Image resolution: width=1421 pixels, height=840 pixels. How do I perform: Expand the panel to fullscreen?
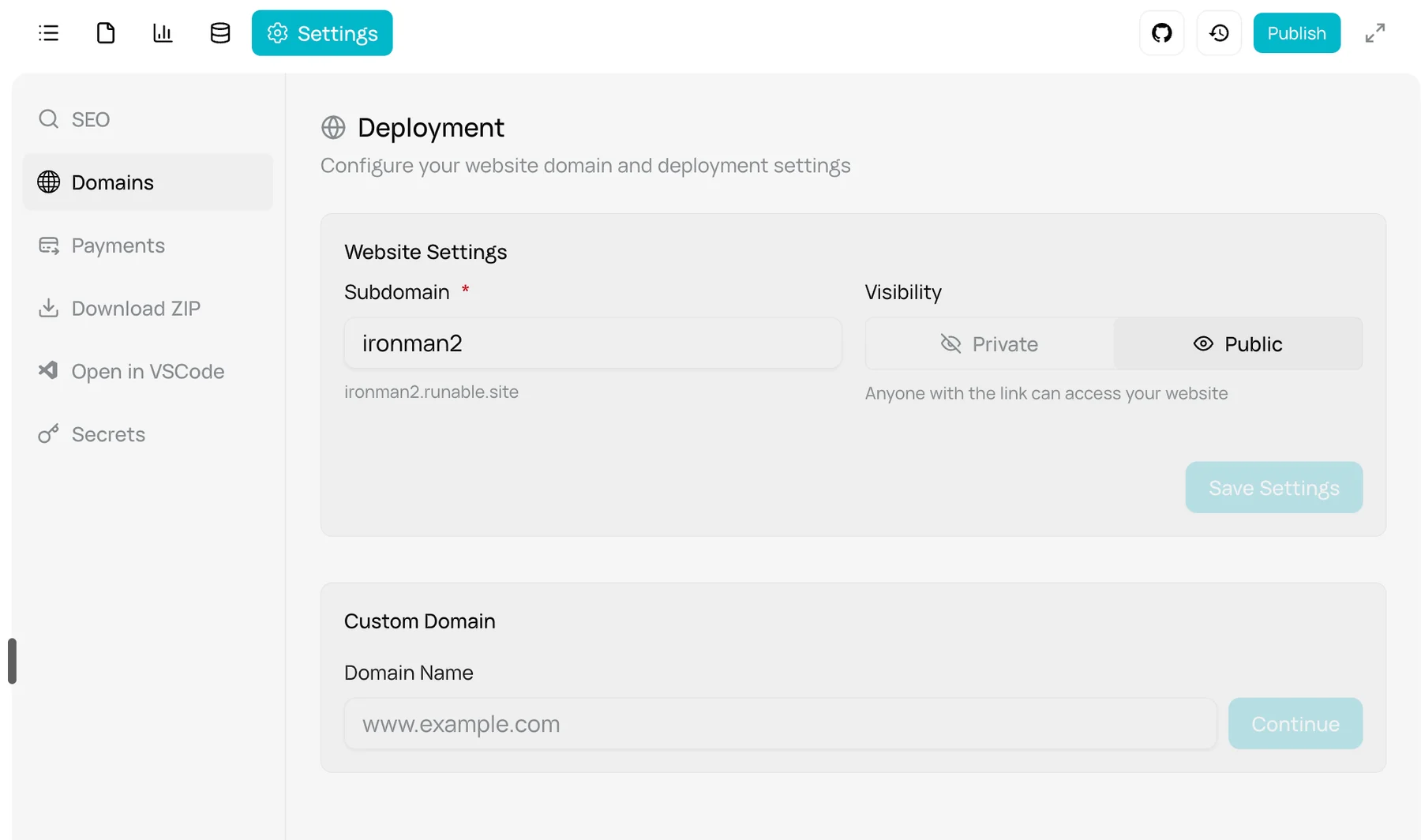1375,33
